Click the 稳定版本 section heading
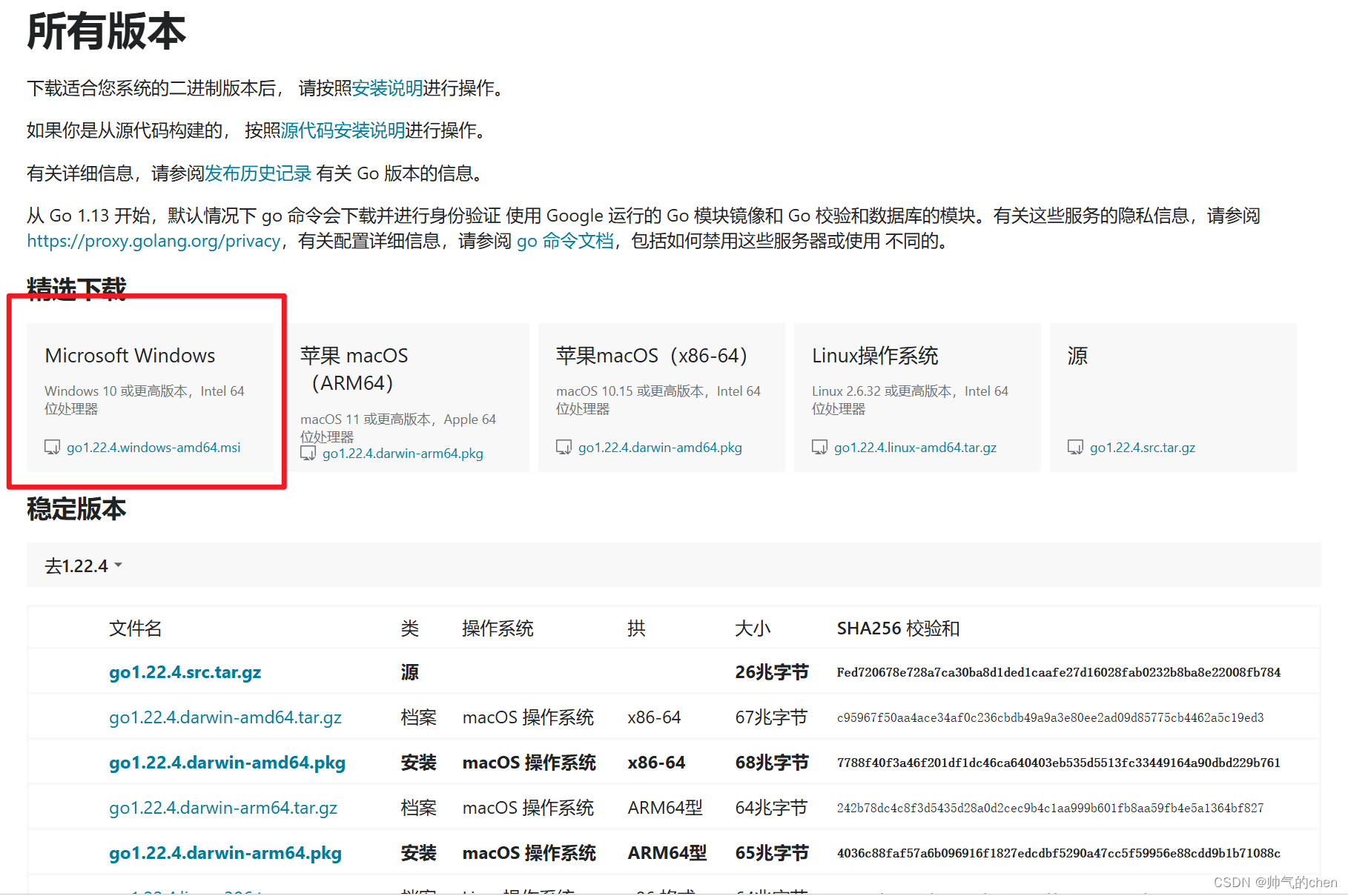 pos(76,509)
